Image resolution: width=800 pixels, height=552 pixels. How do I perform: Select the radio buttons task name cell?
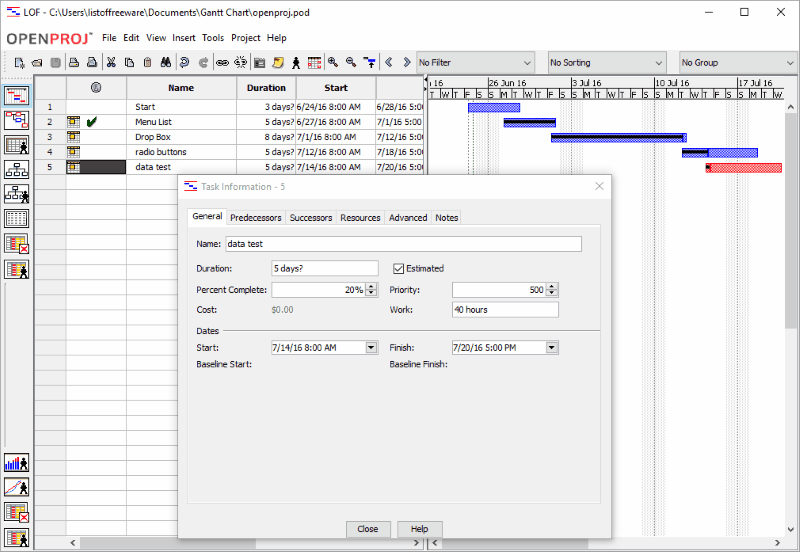pyautogui.click(x=181, y=152)
